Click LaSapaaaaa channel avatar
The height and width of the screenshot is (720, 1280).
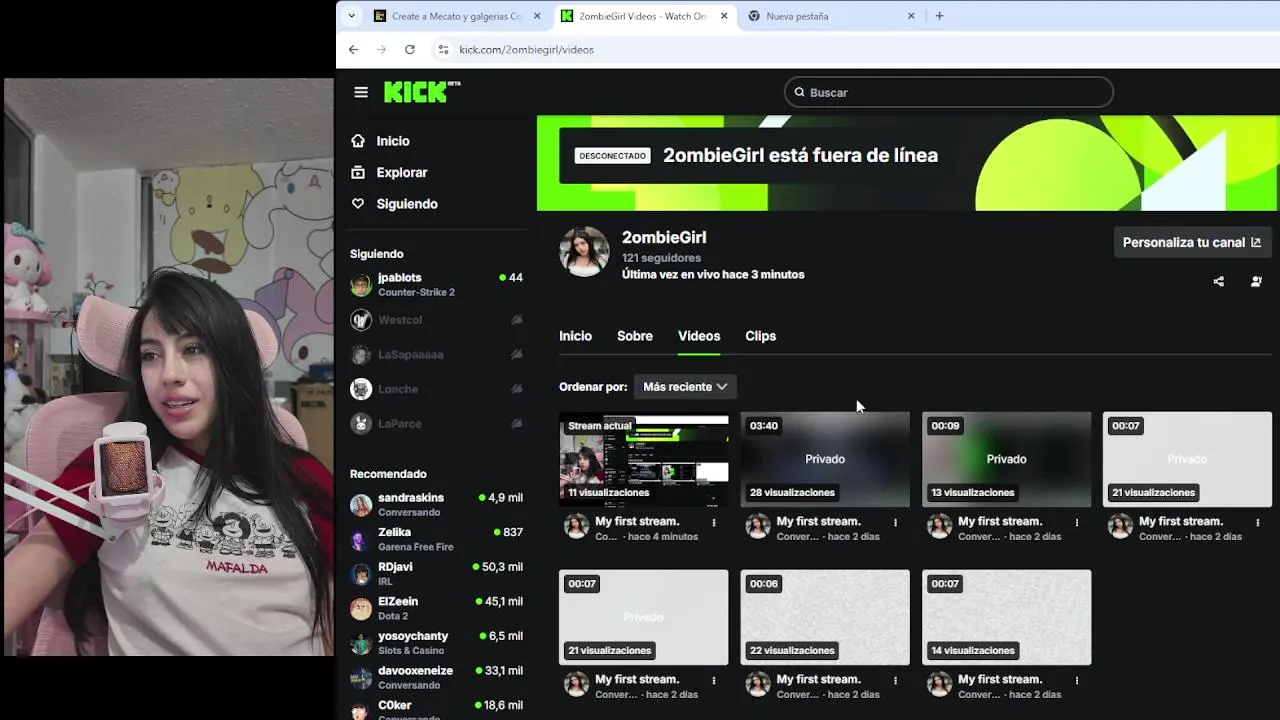tap(361, 355)
